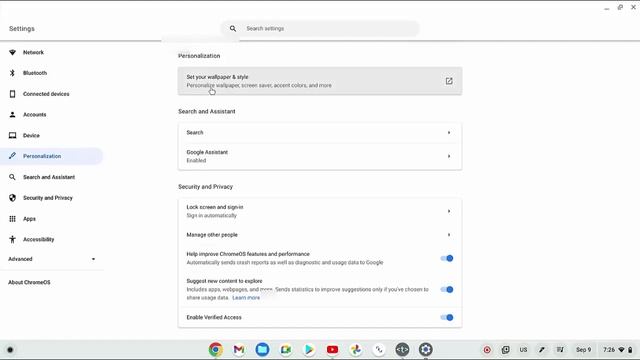Click the search magnifier icon in header
The width and height of the screenshot is (640, 360).
coord(233,29)
